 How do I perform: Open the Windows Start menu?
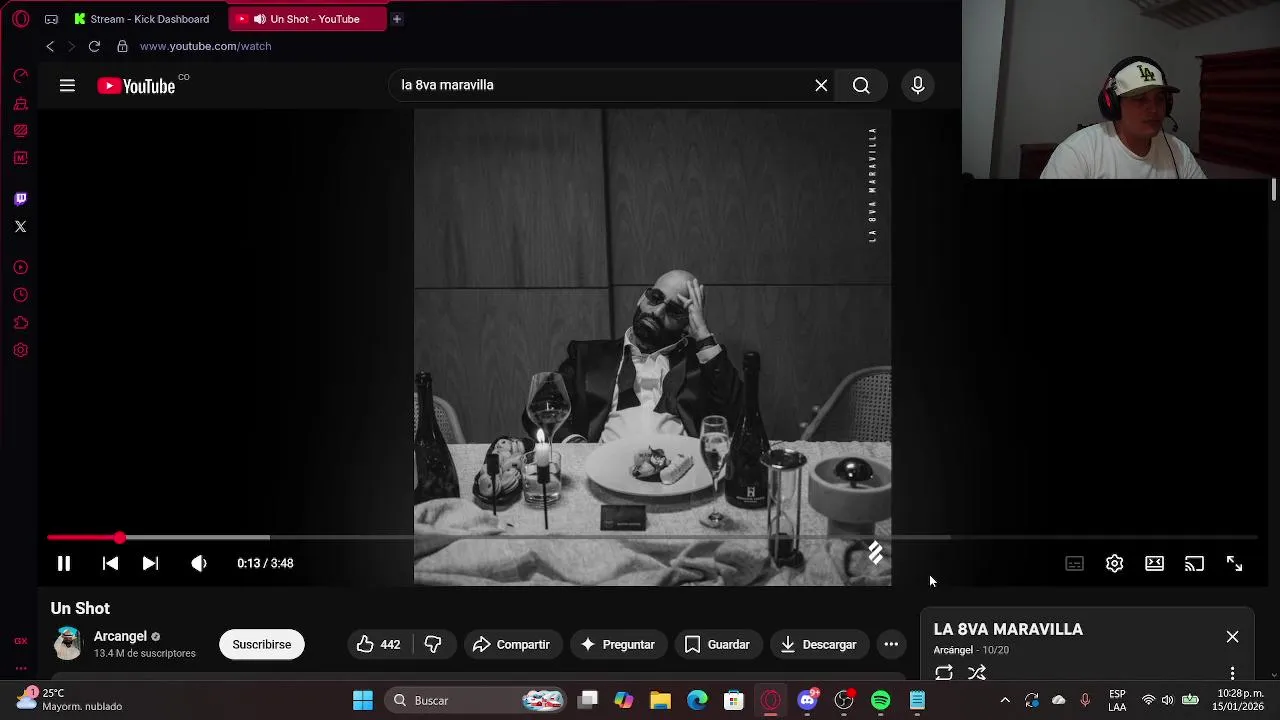[x=363, y=701]
